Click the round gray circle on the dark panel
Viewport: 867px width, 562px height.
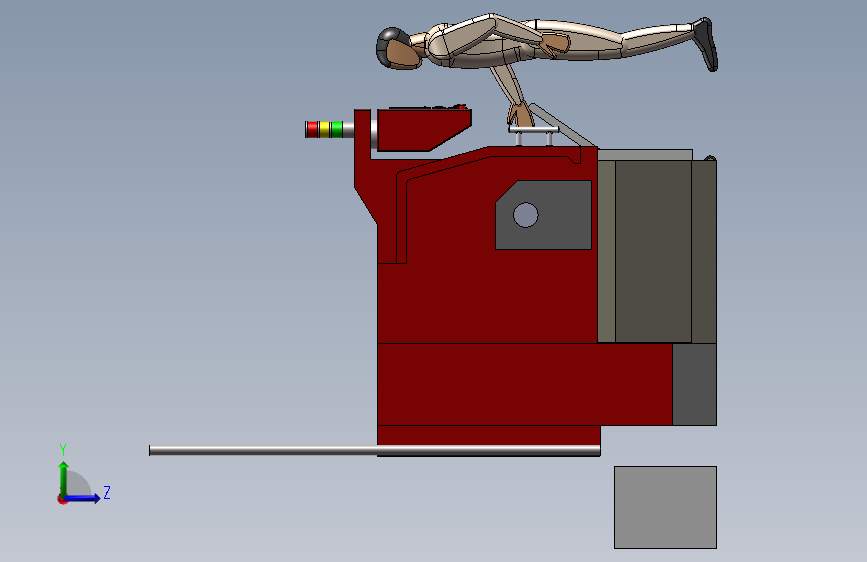[525, 215]
